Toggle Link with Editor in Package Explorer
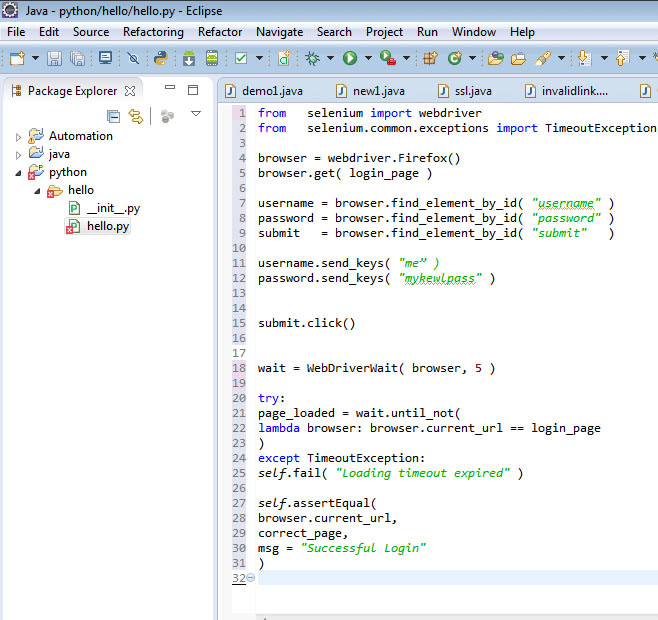This screenshot has height=620, width=658. coord(136,116)
